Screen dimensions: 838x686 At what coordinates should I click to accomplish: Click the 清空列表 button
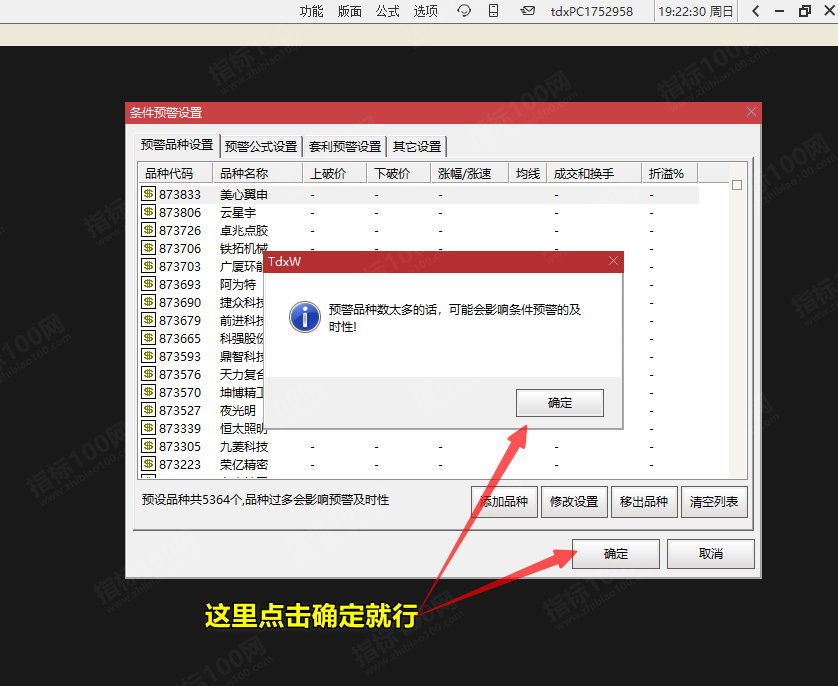click(714, 502)
